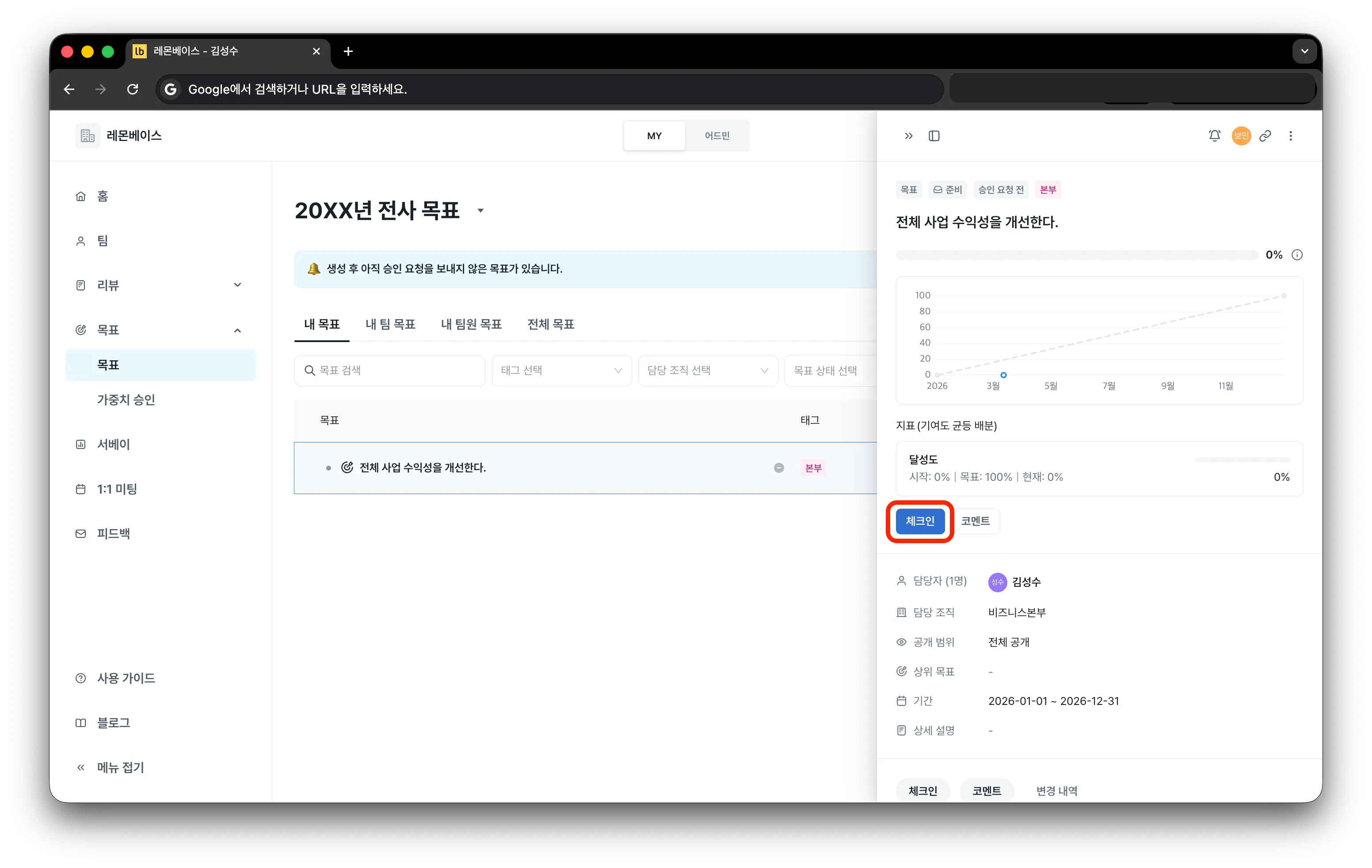Click the 준비 status badge

[948, 190]
